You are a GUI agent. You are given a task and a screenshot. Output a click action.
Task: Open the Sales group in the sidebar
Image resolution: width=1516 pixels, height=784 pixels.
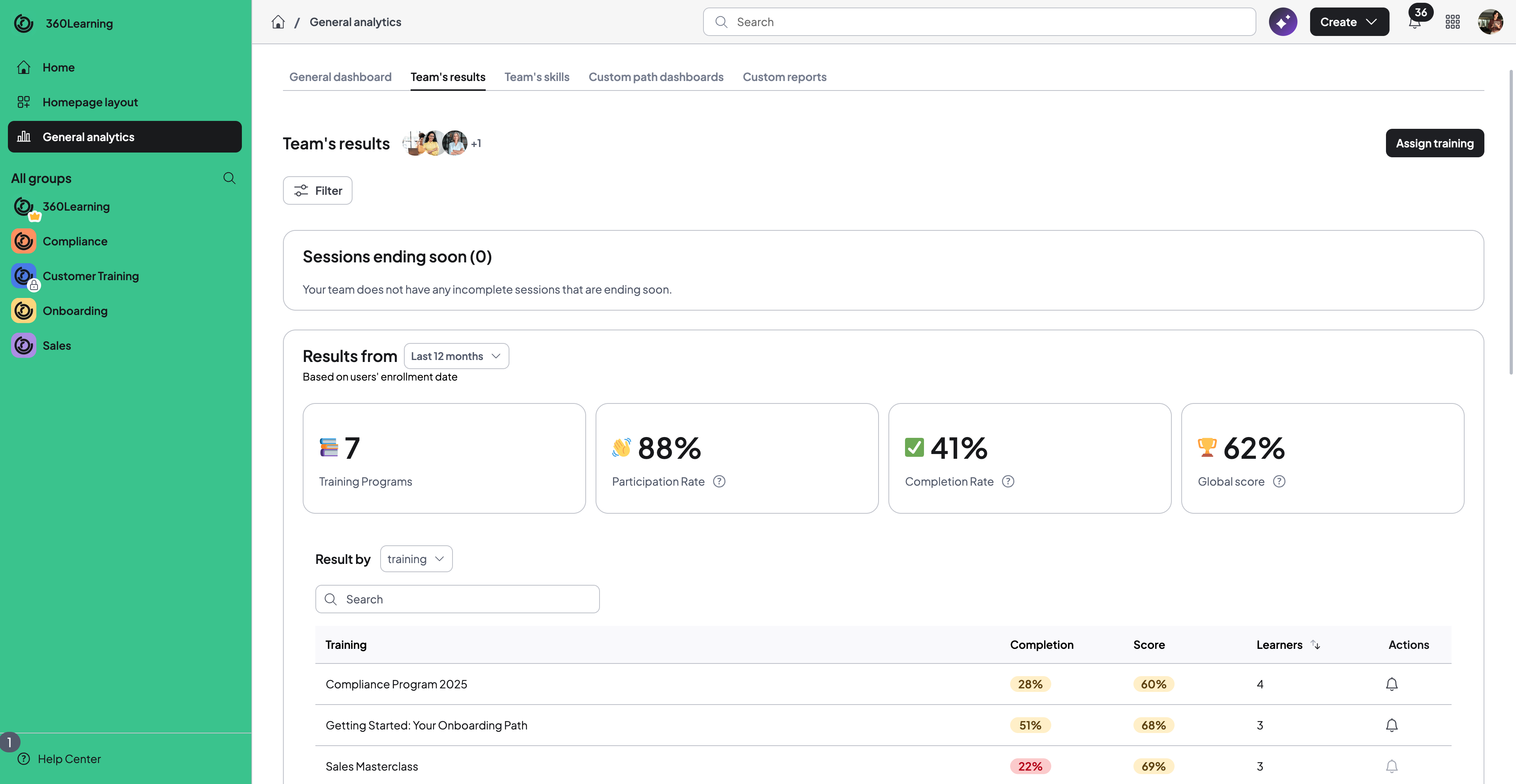pos(56,345)
